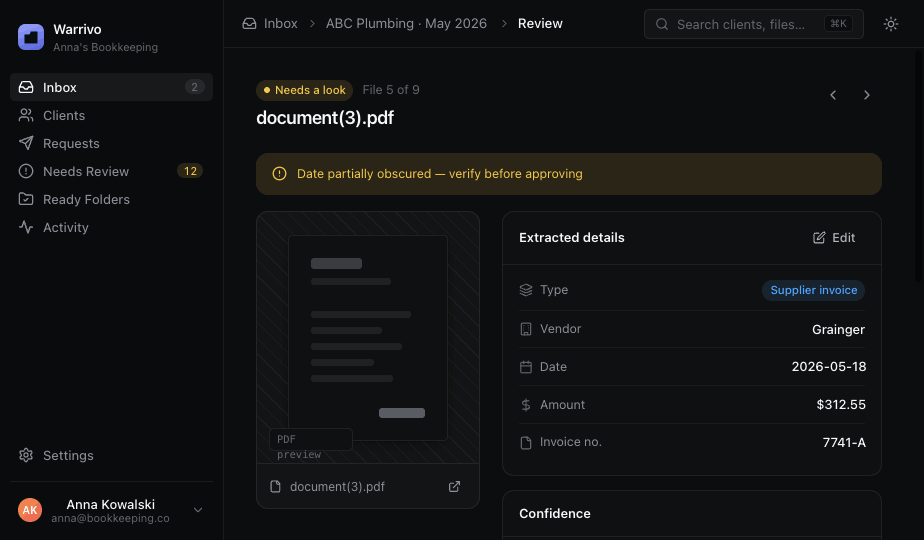This screenshot has width=924, height=540.
Task: Open the Needs Review list
Action: [x=111, y=172]
